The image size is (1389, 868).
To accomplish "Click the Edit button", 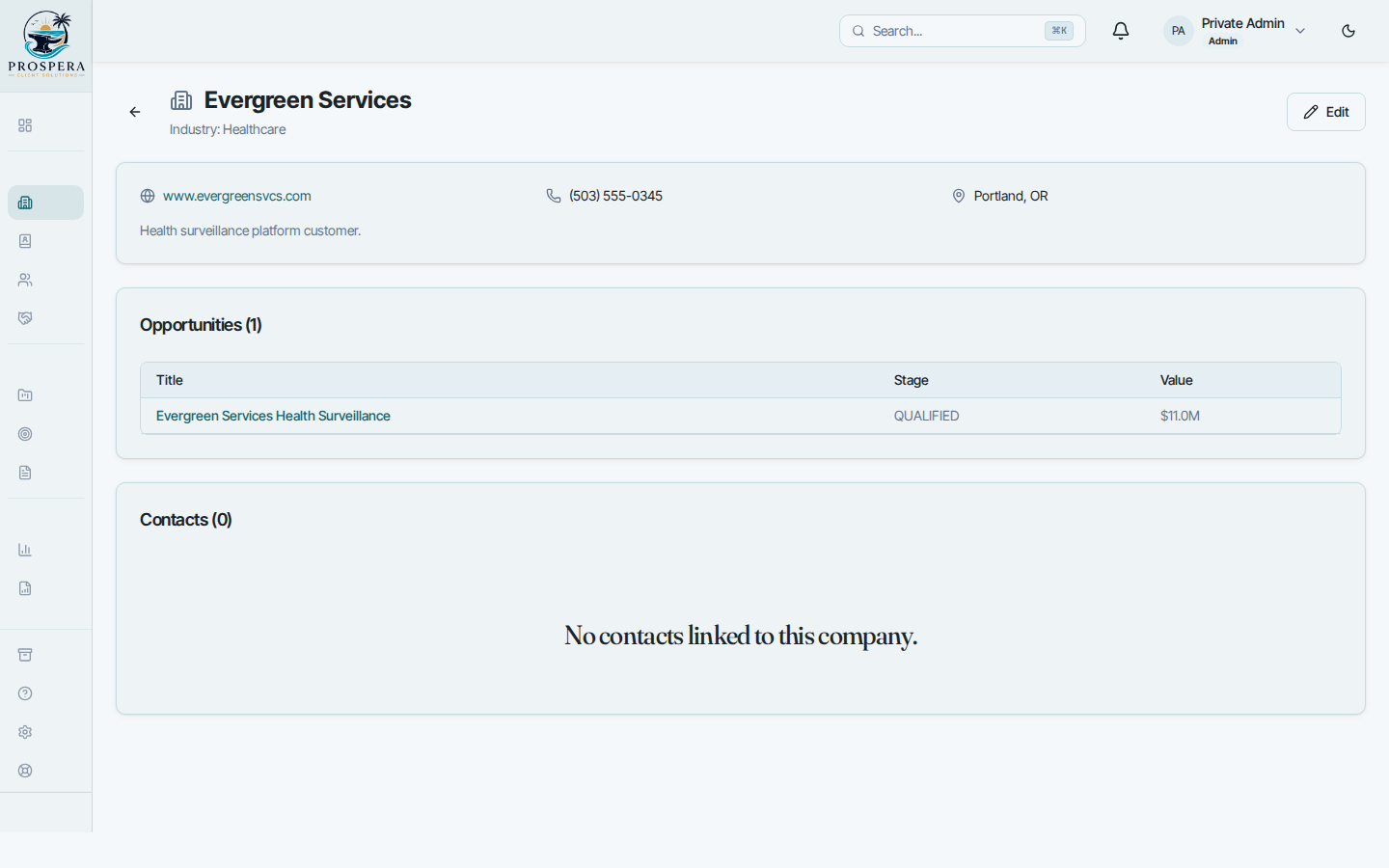I will click(x=1325, y=112).
